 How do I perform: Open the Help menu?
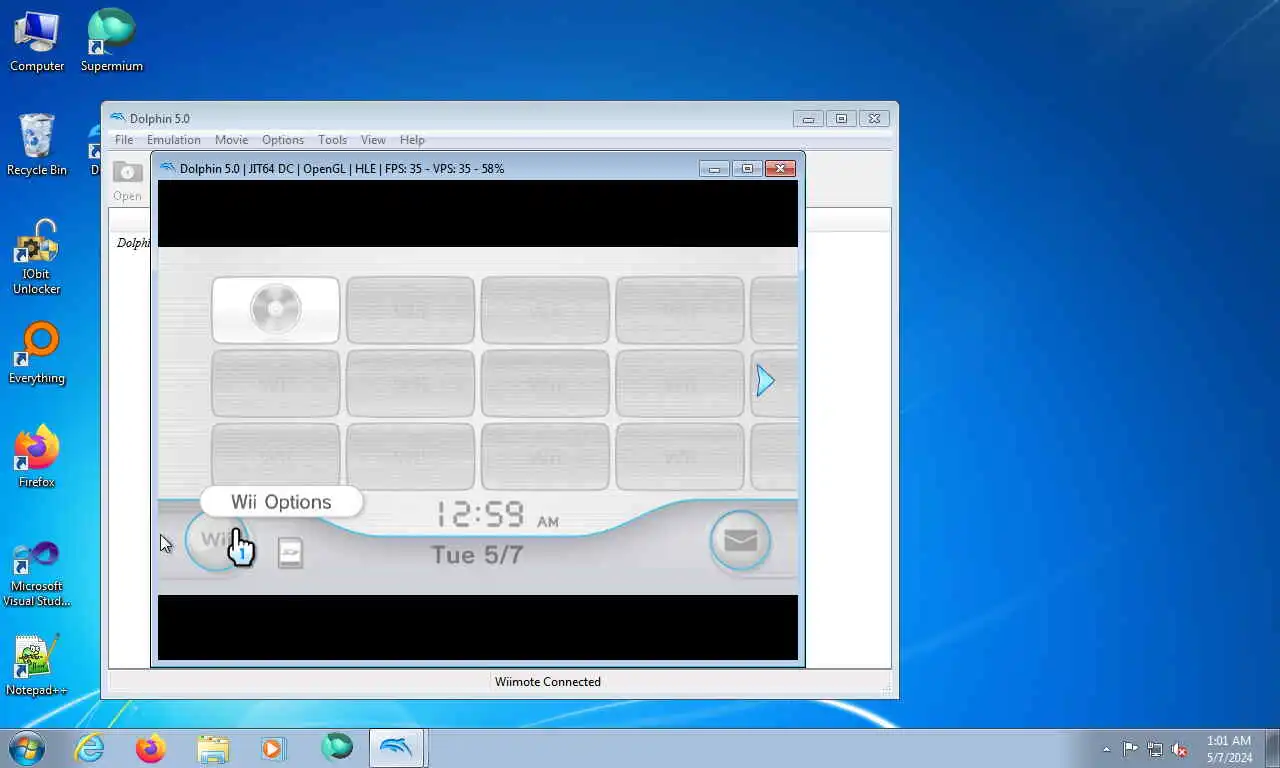412,140
